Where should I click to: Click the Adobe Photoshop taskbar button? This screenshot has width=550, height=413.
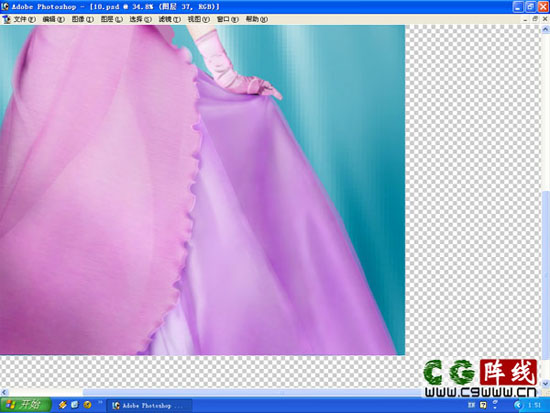point(149,405)
